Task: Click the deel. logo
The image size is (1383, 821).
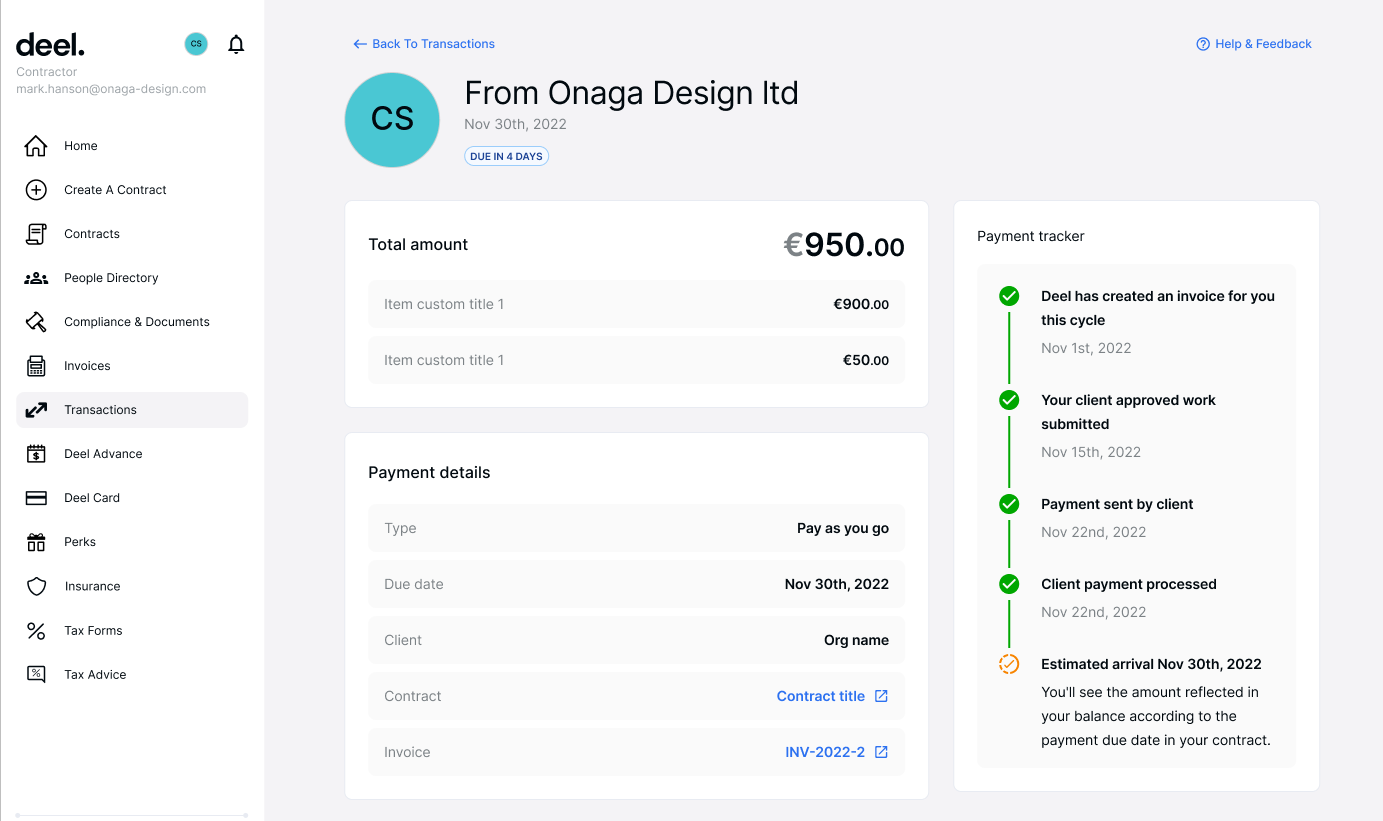Action: click(50, 44)
